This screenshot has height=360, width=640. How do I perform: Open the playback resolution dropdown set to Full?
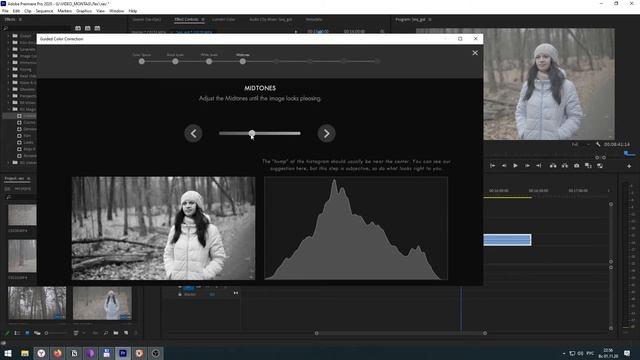(x=580, y=144)
